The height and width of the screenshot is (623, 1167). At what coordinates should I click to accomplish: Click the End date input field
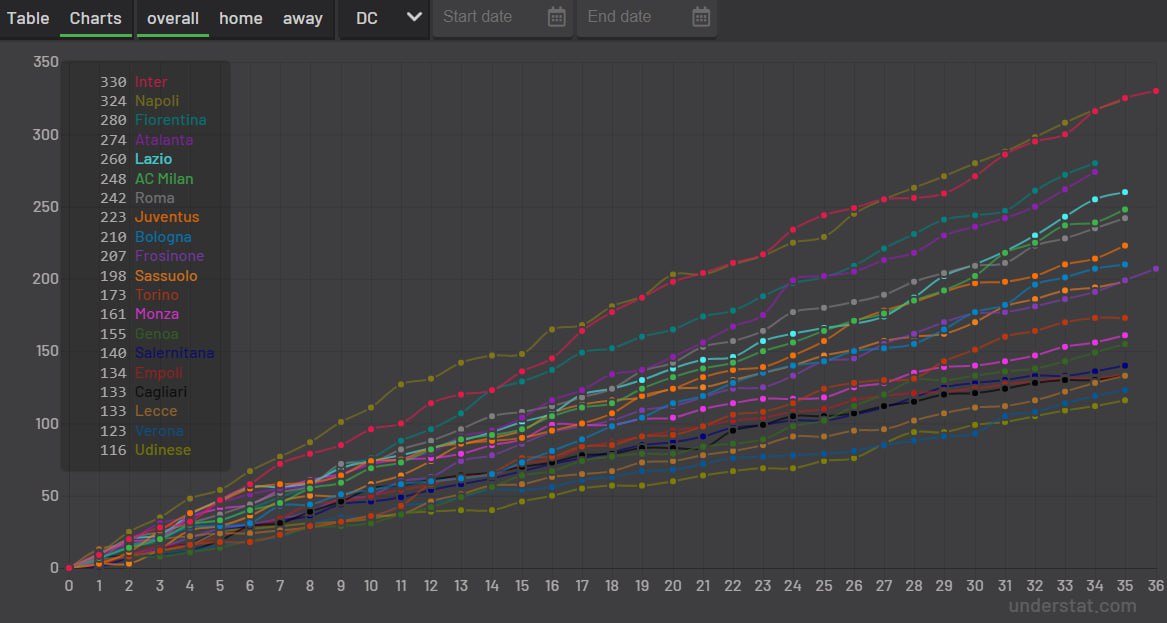pos(634,17)
